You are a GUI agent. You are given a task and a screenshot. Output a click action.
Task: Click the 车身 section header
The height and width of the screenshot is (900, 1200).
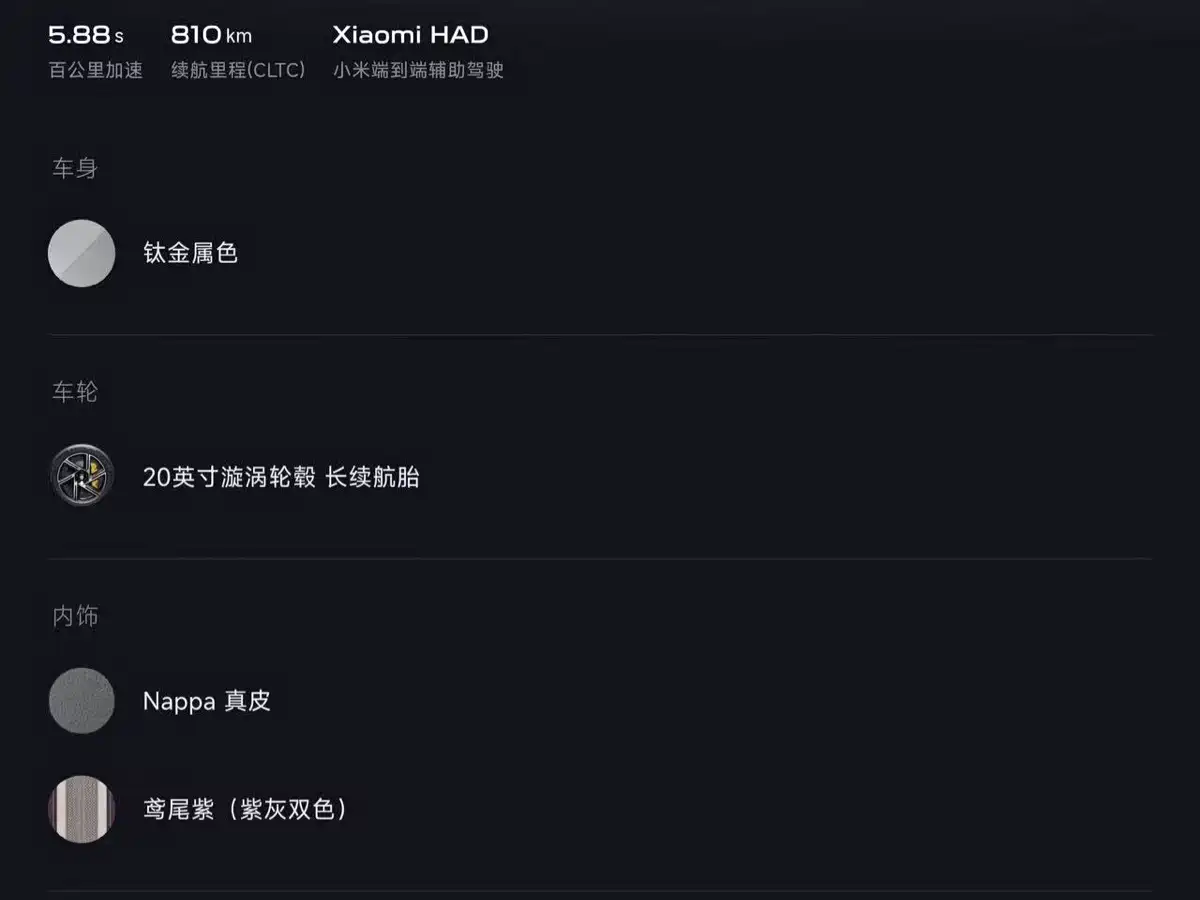click(75, 168)
